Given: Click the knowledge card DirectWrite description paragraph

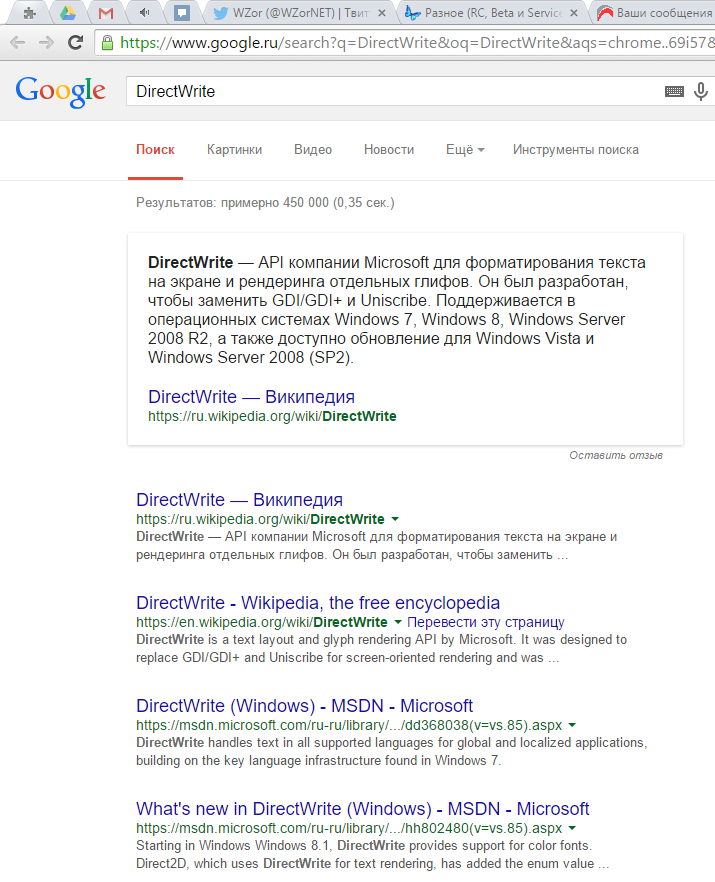Looking at the screenshot, I should [397, 310].
